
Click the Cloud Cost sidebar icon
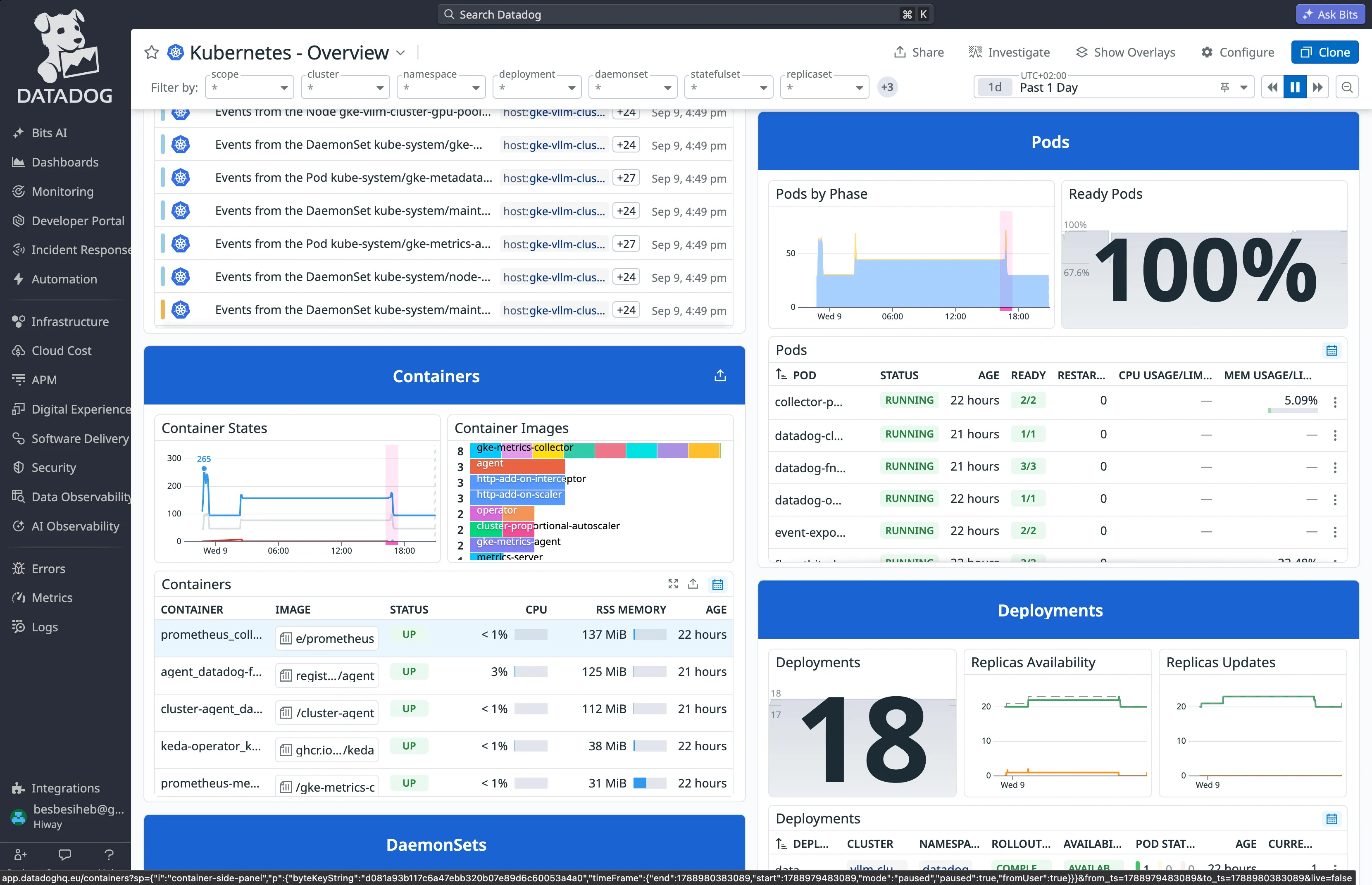(x=19, y=350)
